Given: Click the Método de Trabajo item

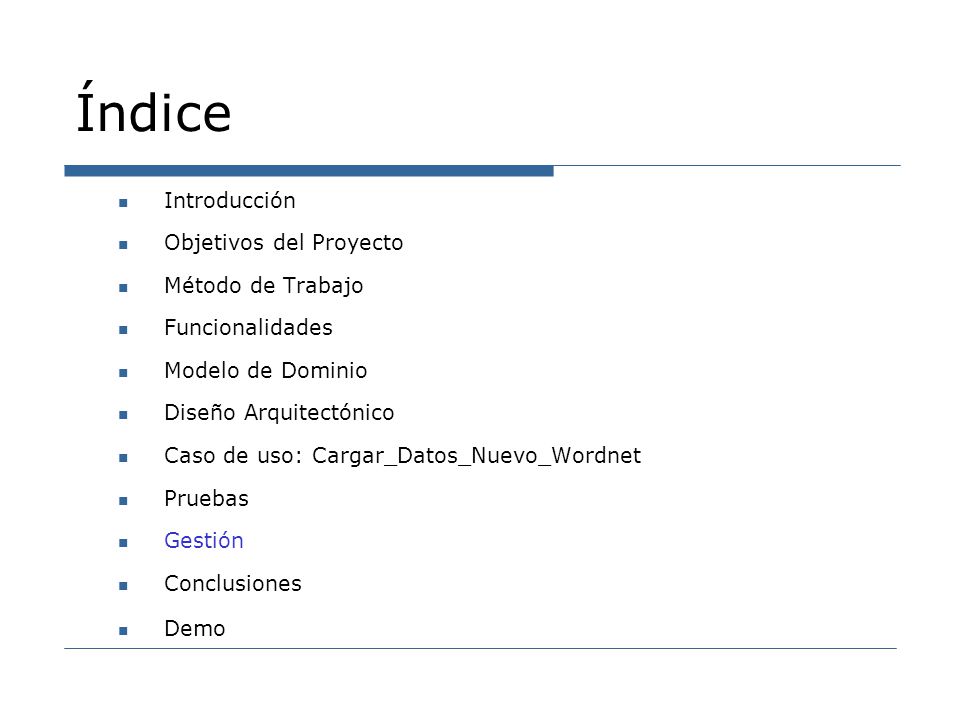Looking at the screenshot, I should [x=264, y=286].
